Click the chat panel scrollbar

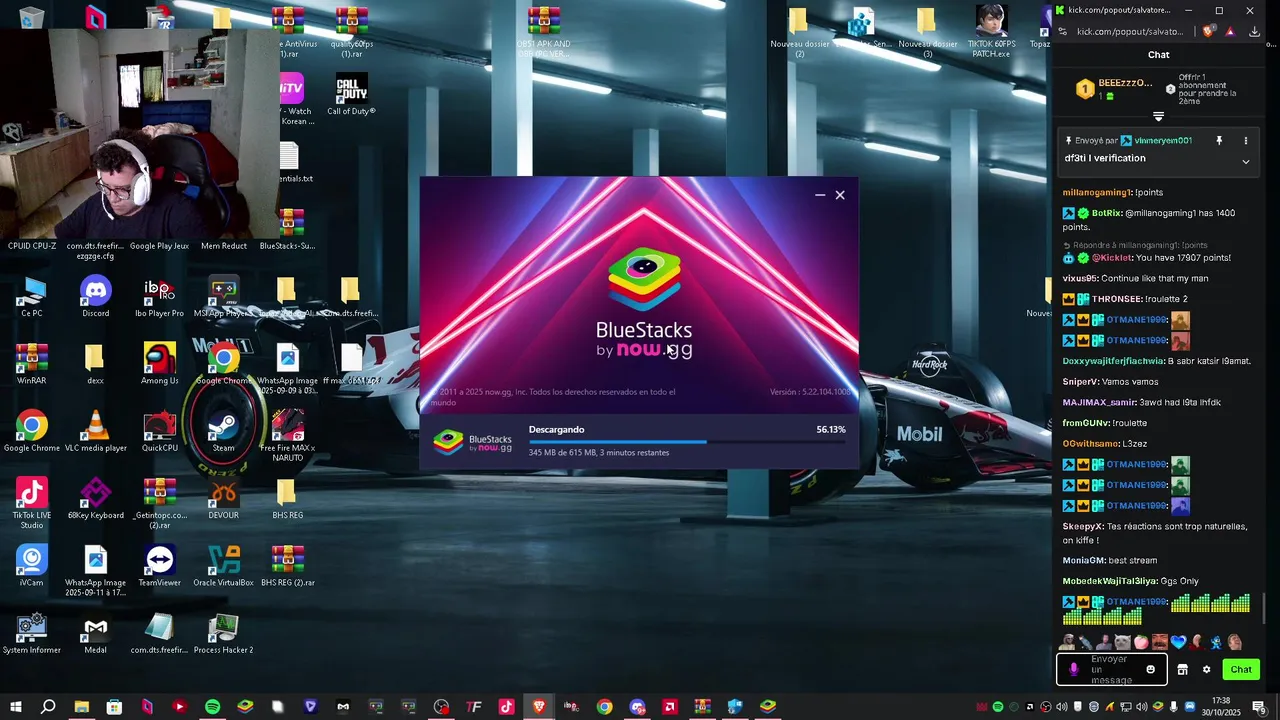pos(1264,606)
